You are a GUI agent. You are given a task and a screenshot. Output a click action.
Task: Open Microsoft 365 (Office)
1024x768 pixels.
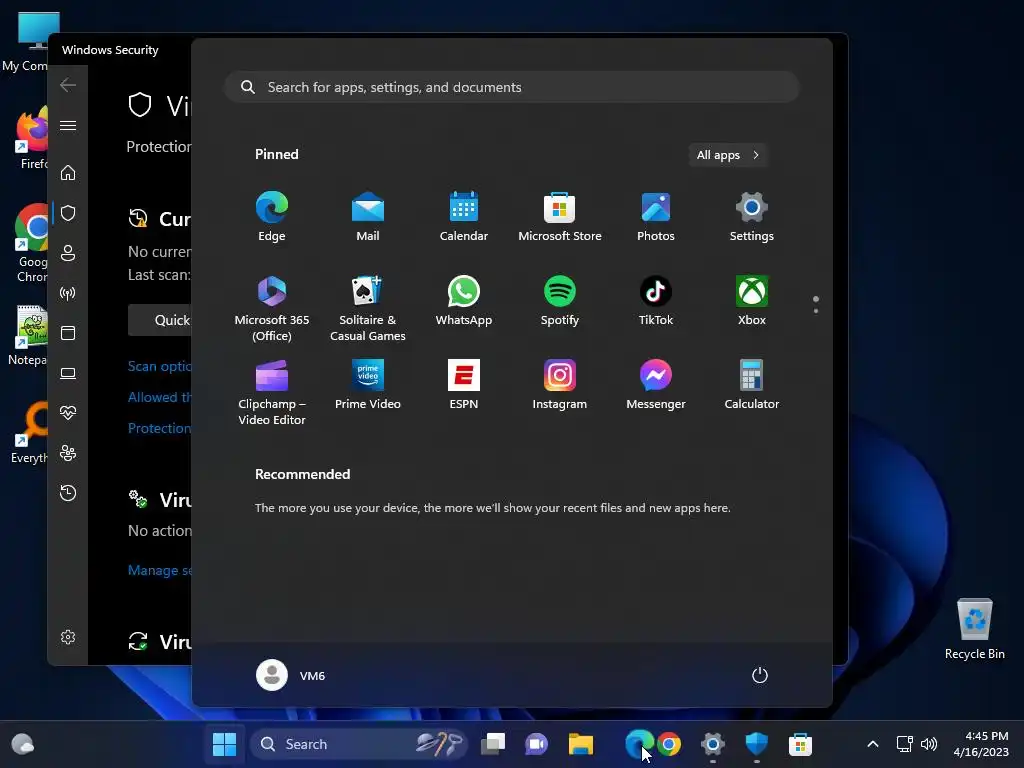[272, 308]
